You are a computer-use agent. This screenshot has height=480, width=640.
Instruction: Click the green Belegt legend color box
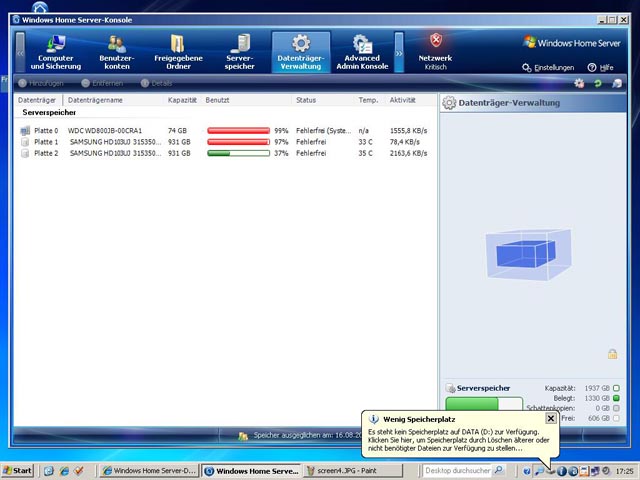(616, 398)
